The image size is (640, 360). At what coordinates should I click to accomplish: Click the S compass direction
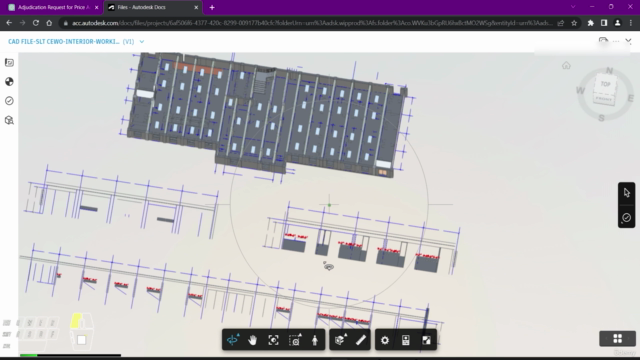point(601,118)
